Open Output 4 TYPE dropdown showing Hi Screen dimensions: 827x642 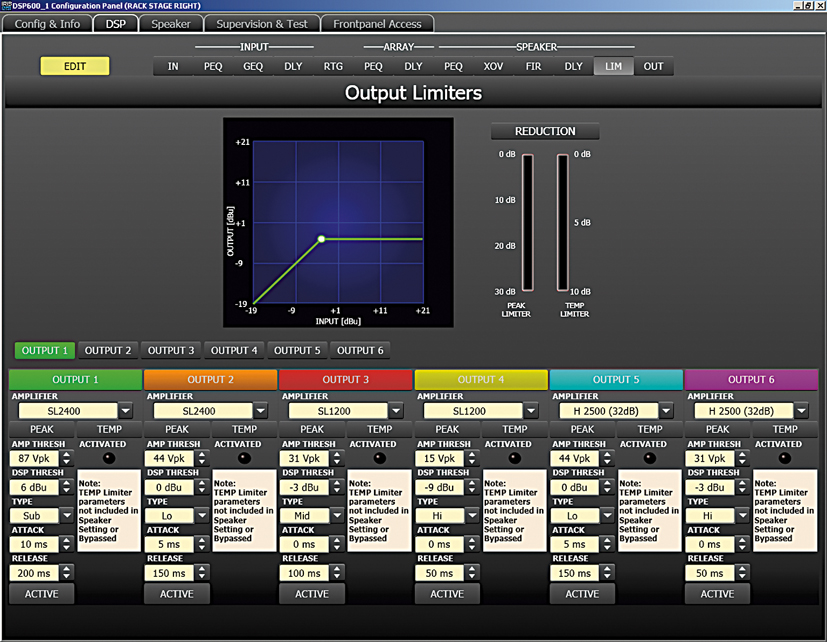coord(447,515)
